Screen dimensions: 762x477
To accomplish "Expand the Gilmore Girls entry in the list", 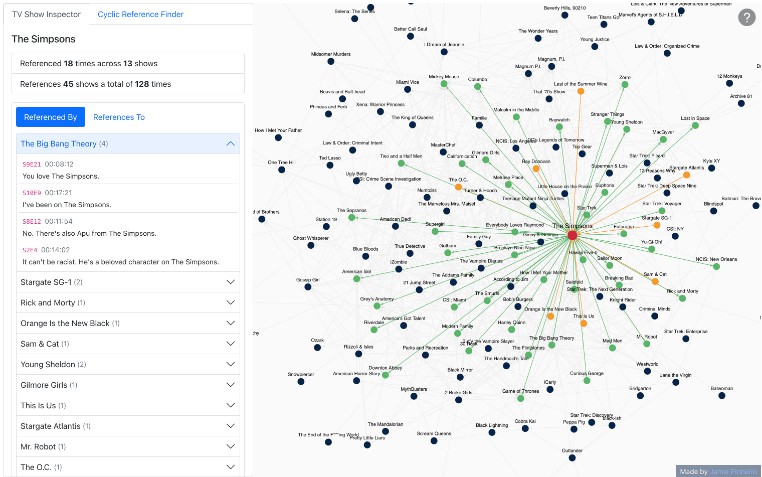I will [232, 385].
